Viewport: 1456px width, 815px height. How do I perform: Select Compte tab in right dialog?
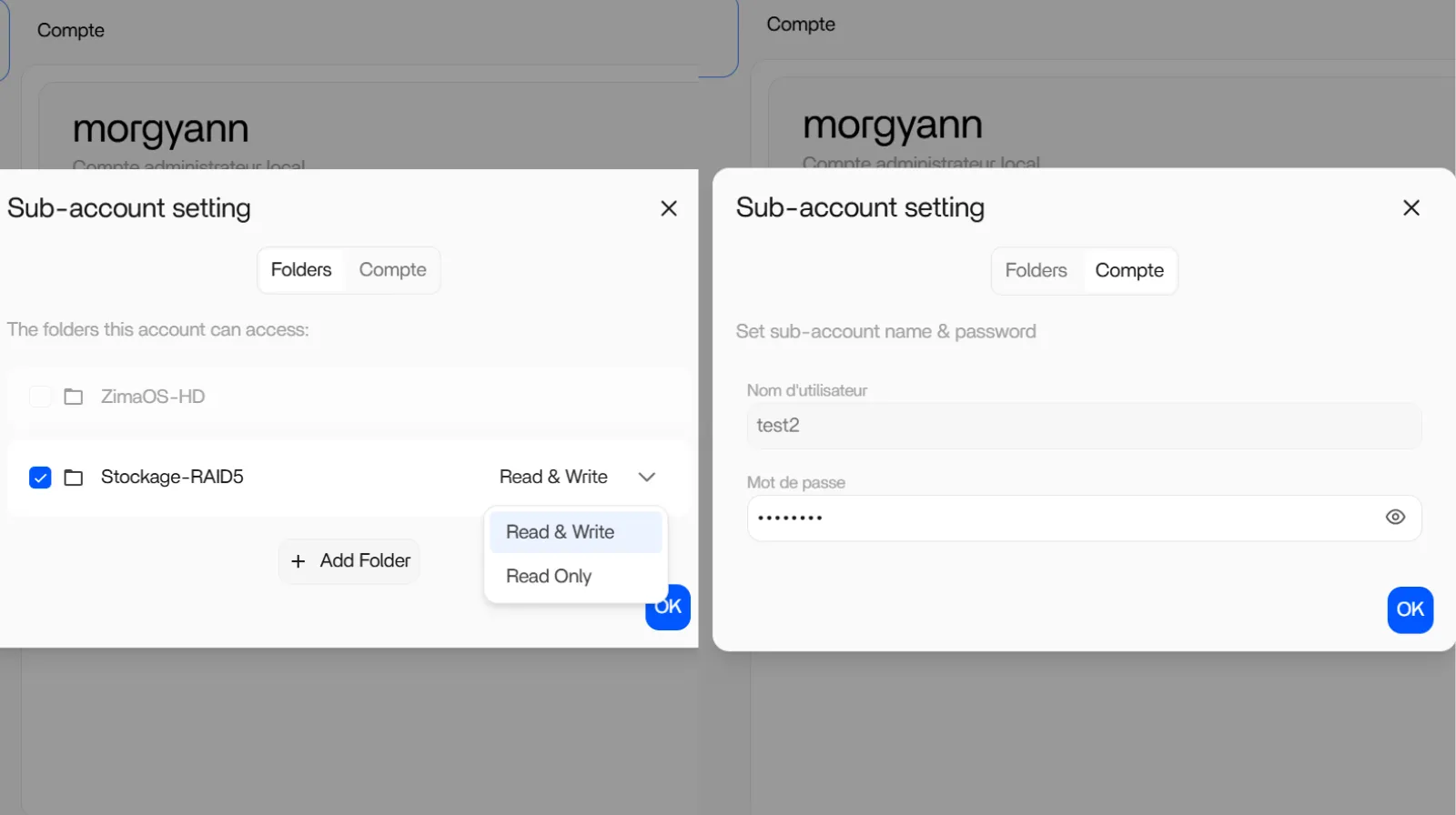(1129, 271)
